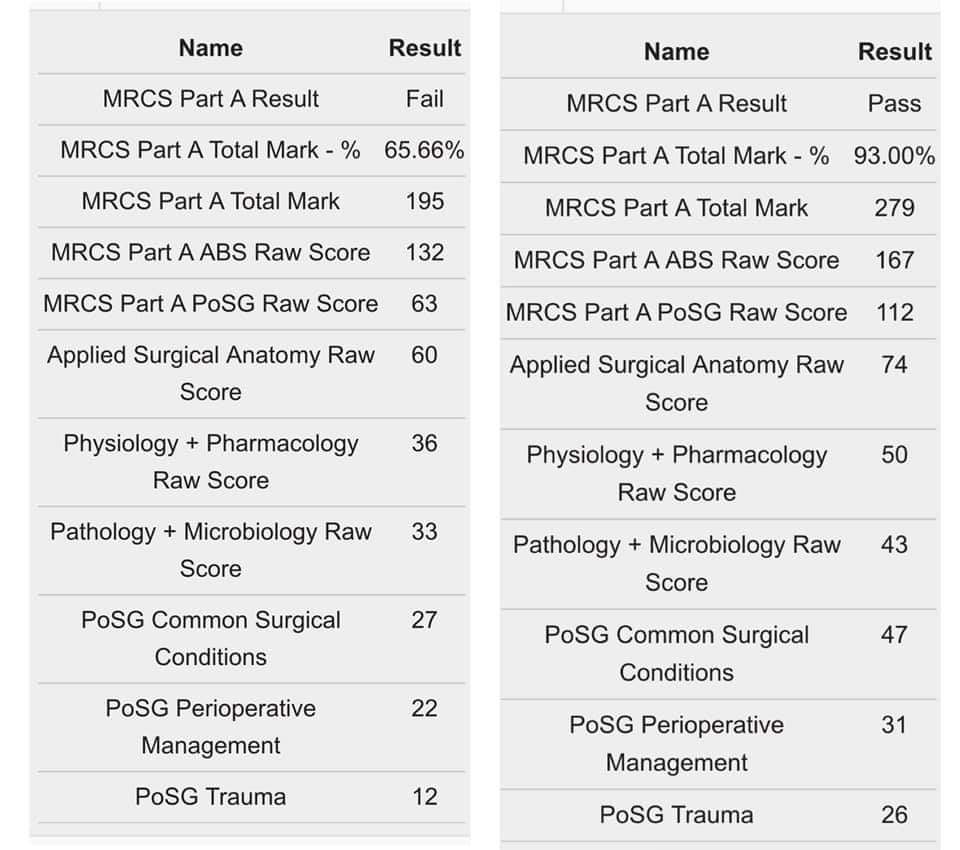Click the PoSG Raw Score value 112
Viewport: 960px width, 850px height.
(894, 312)
